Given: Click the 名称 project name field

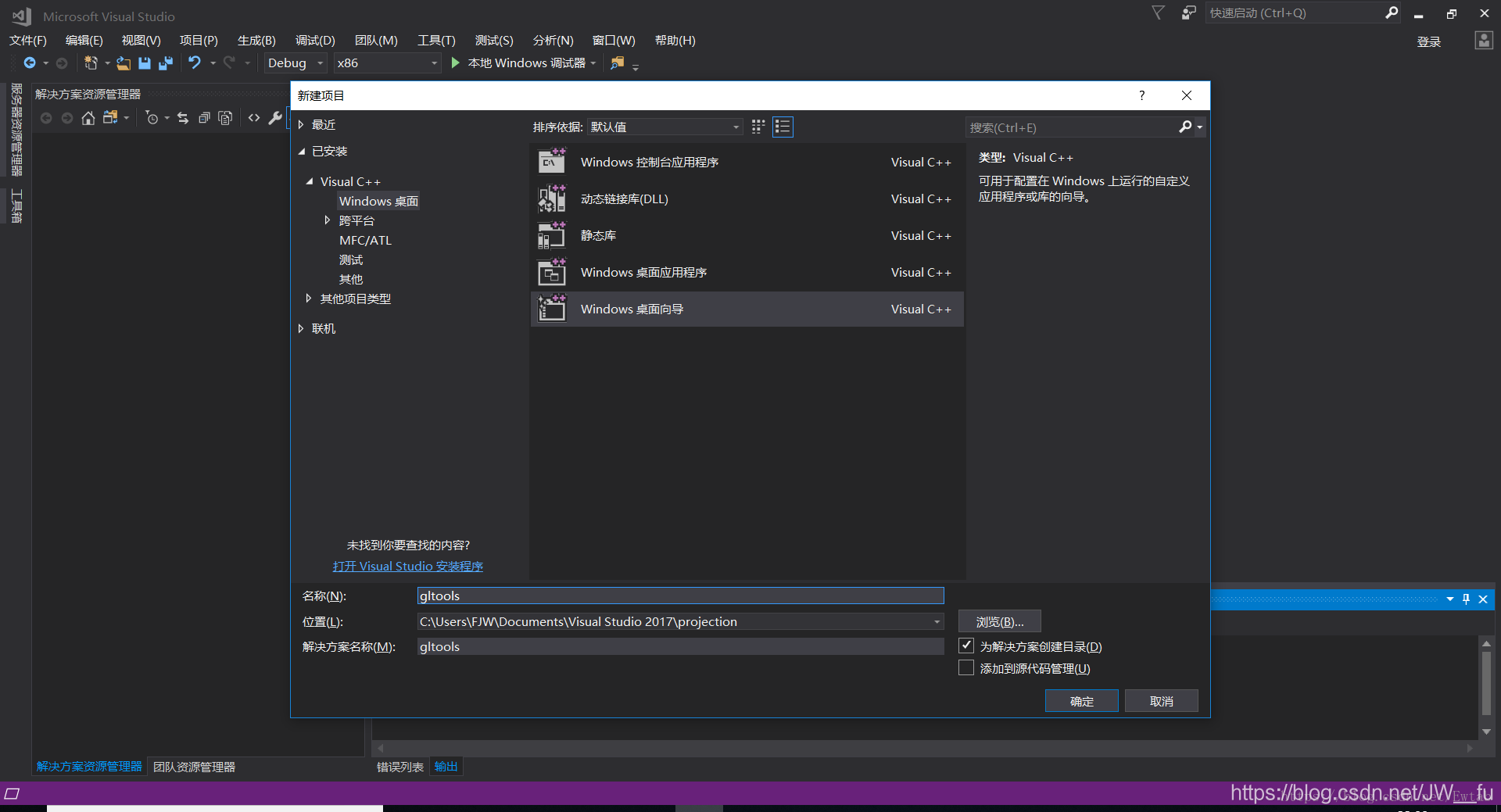Looking at the screenshot, I should [680, 596].
